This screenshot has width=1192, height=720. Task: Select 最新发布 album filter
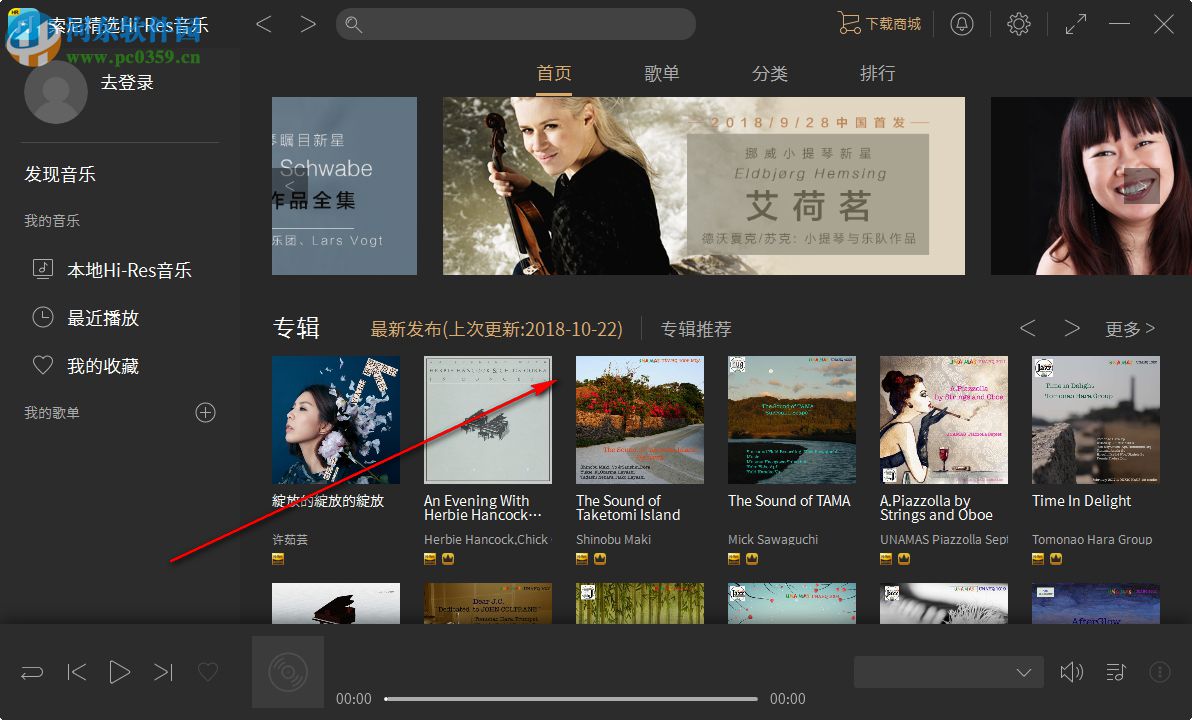pyautogui.click(x=496, y=328)
